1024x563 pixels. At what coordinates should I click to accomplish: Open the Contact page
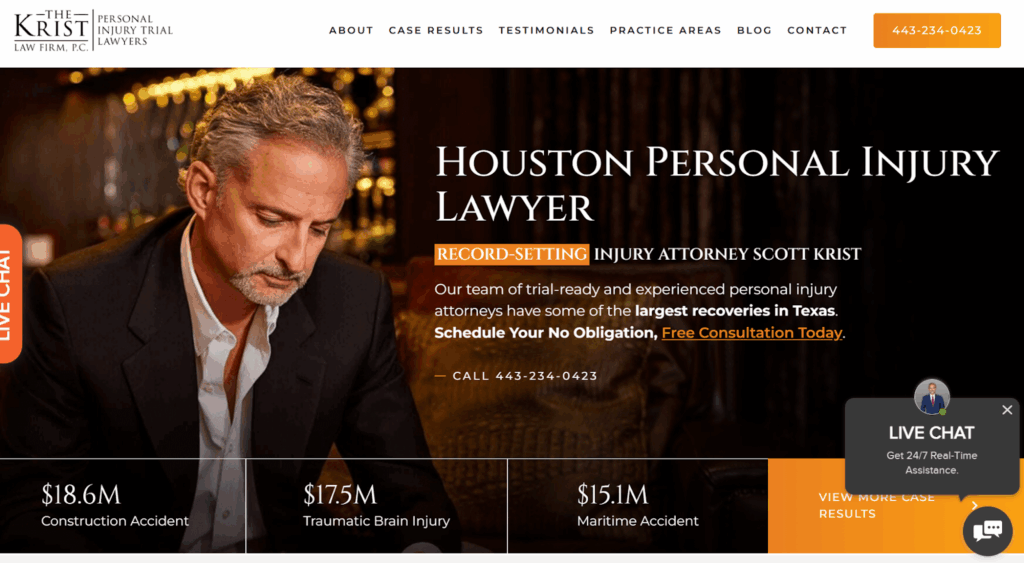(817, 31)
